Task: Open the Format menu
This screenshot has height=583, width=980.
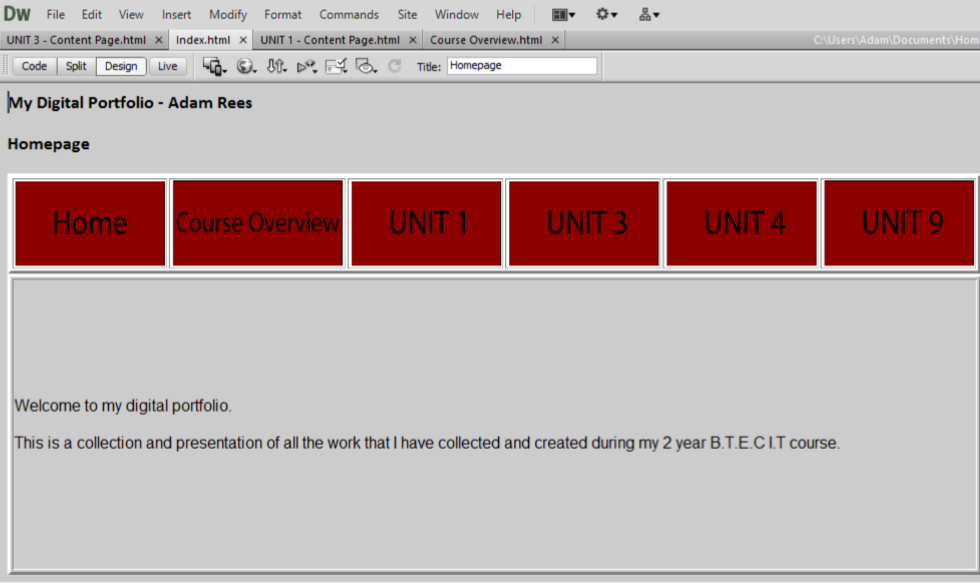Action: 282,14
